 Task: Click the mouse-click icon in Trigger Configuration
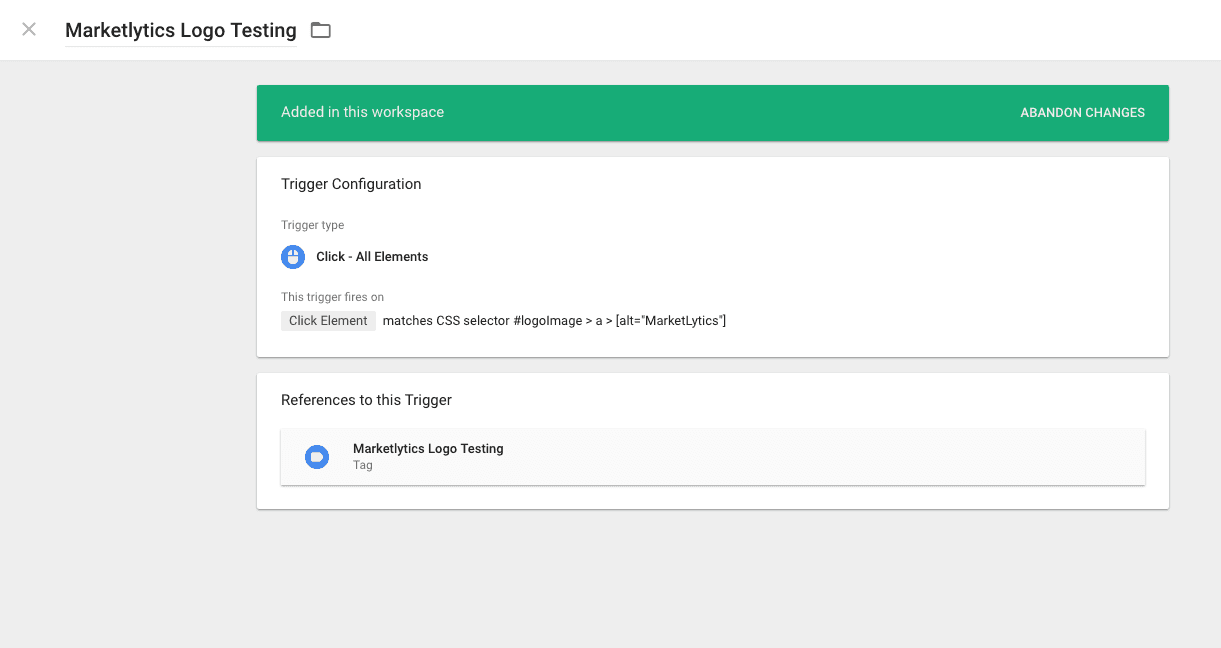click(292, 257)
